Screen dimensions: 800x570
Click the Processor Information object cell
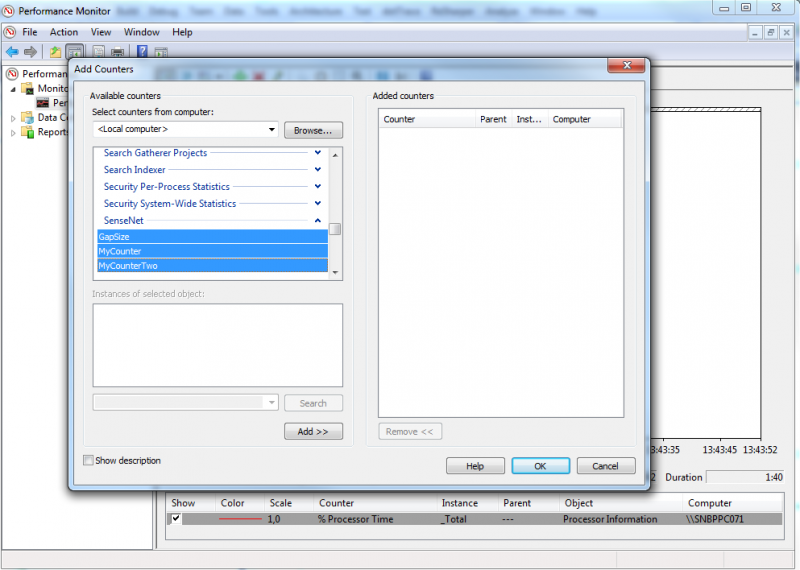point(610,519)
